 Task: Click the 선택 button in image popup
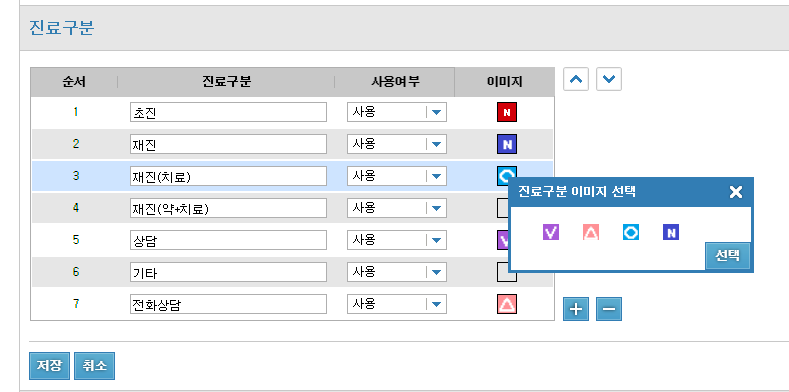click(x=728, y=256)
